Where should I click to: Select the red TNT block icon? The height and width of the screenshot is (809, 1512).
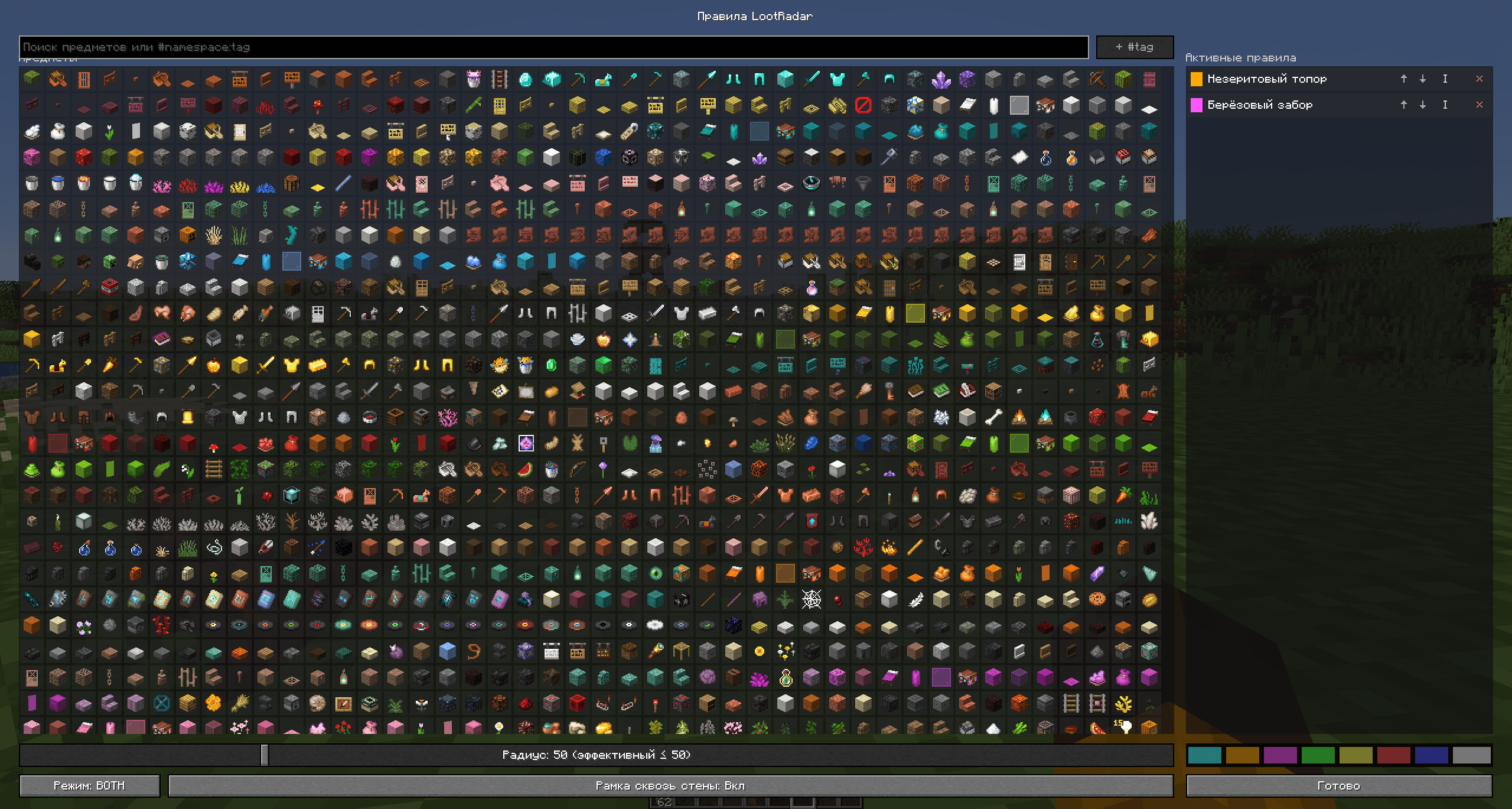tap(109, 287)
